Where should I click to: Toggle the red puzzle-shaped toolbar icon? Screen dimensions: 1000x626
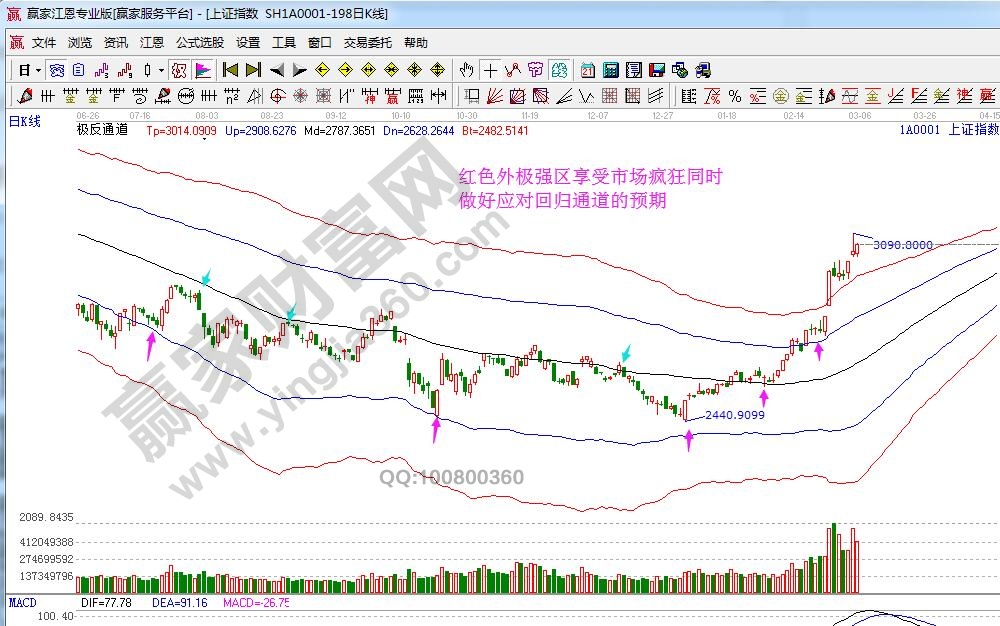(x=179, y=70)
